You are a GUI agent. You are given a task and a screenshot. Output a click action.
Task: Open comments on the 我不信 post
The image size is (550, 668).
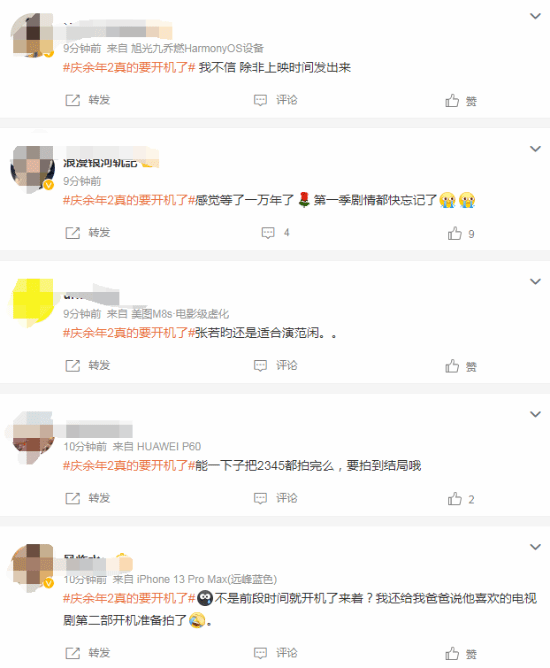[275, 100]
